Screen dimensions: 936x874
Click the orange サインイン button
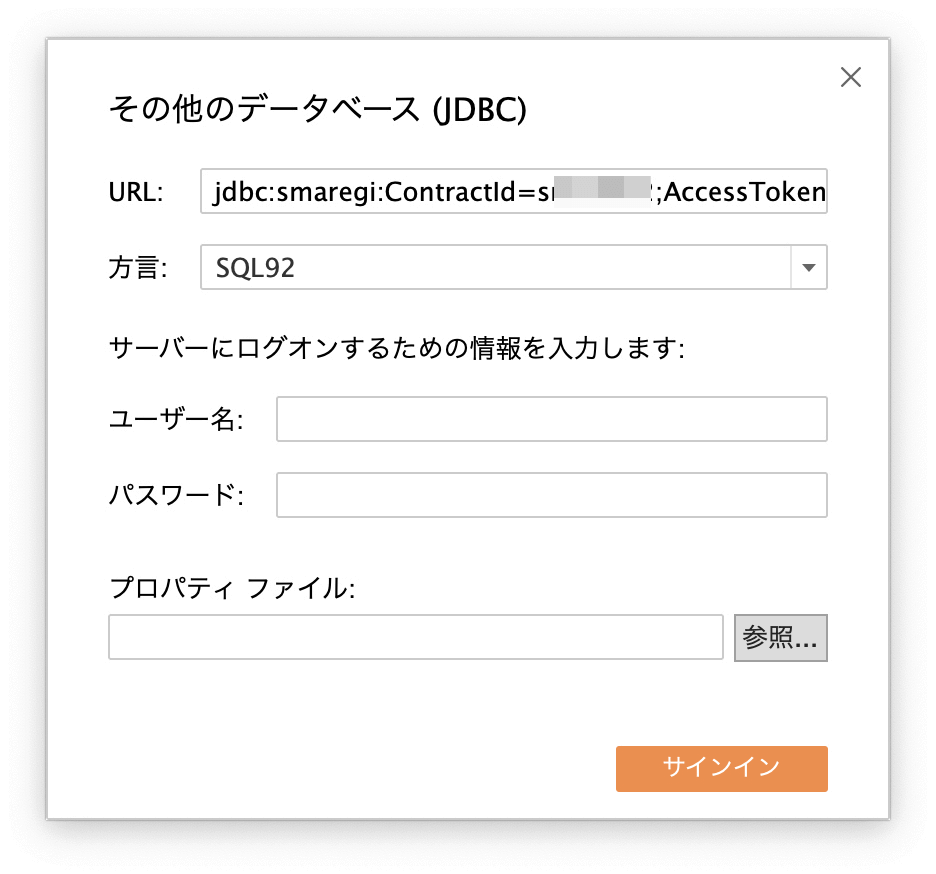[721, 768]
